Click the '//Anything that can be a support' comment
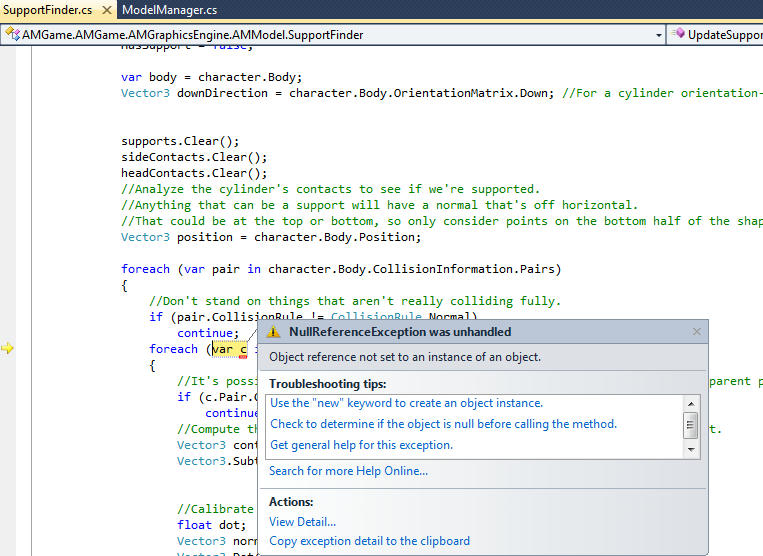This screenshot has height=556, width=763. (379, 205)
